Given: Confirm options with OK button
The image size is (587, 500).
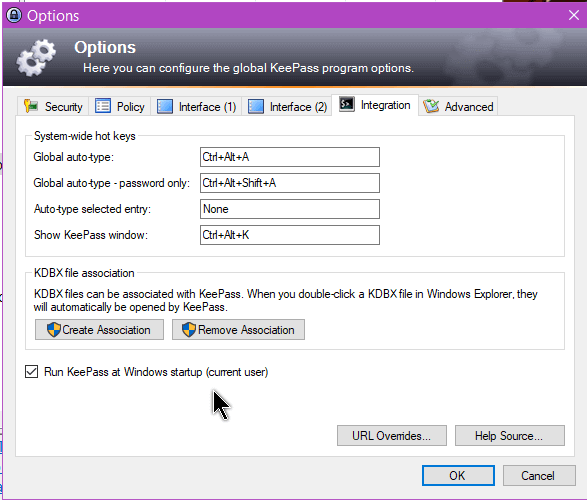Looking at the screenshot, I should 458,476.
